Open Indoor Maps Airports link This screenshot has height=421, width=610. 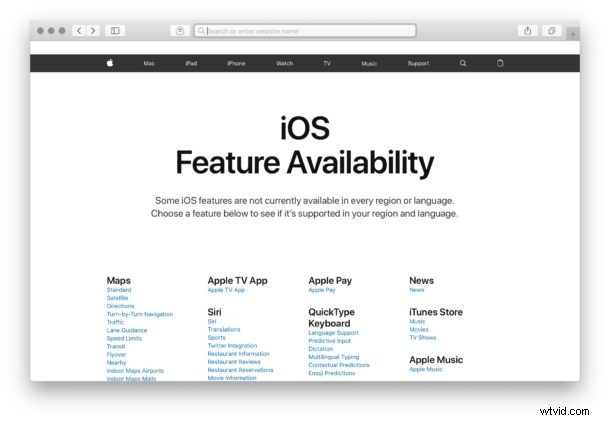tap(135, 371)
